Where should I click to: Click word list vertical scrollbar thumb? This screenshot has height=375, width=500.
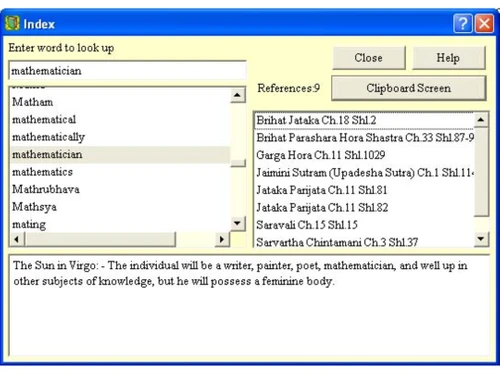click(x=238, y=163)
